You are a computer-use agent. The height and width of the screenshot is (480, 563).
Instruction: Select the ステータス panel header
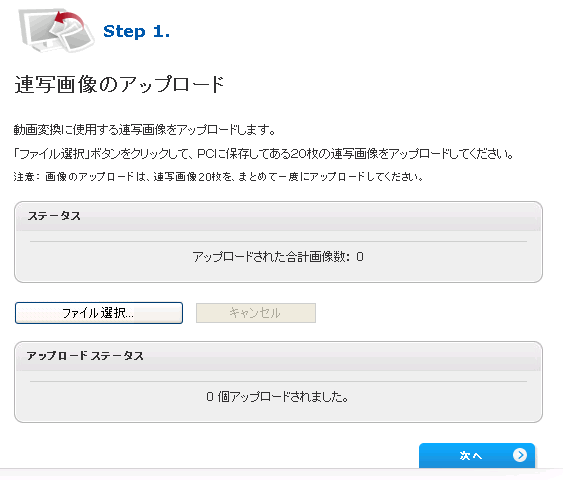(278, 216)
